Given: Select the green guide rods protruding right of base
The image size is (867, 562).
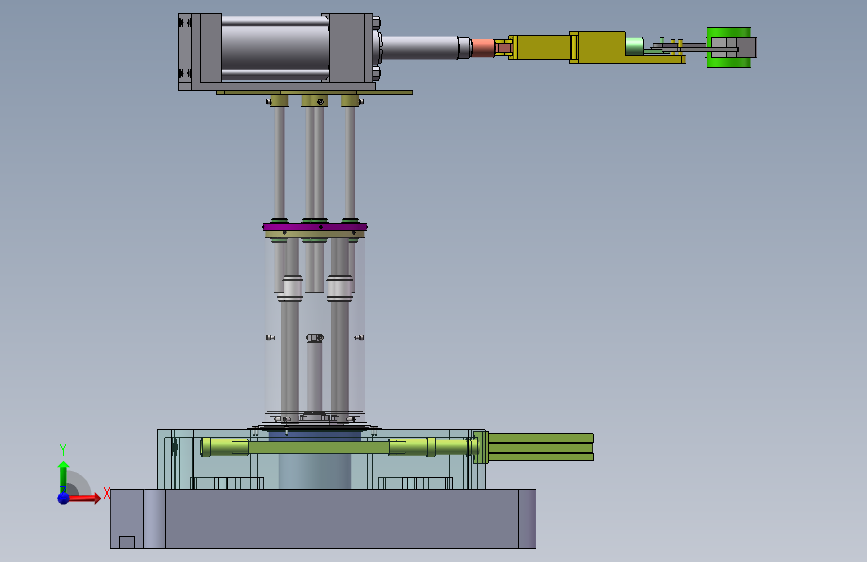Looking at the screenshot, I should click(x=541, y=447).
